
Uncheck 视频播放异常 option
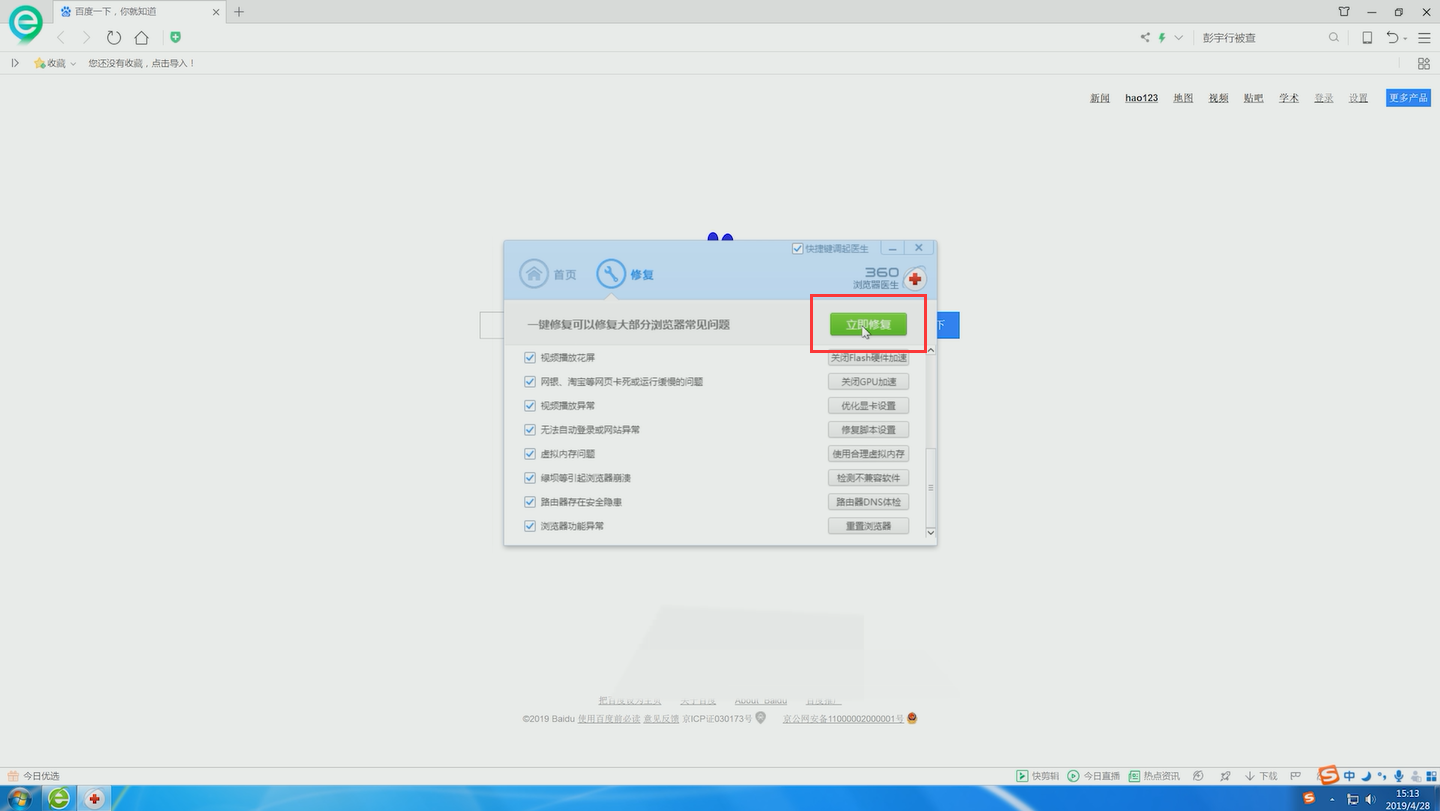[x=530, y=406]
